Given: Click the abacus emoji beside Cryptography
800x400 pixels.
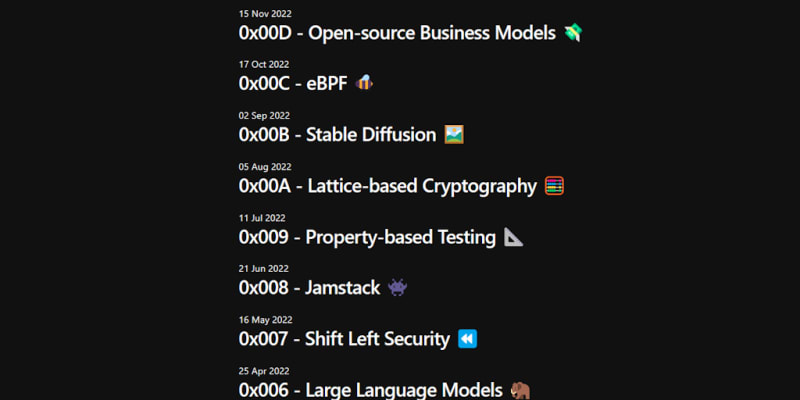Looking at the screenshot, I should 555,185.
